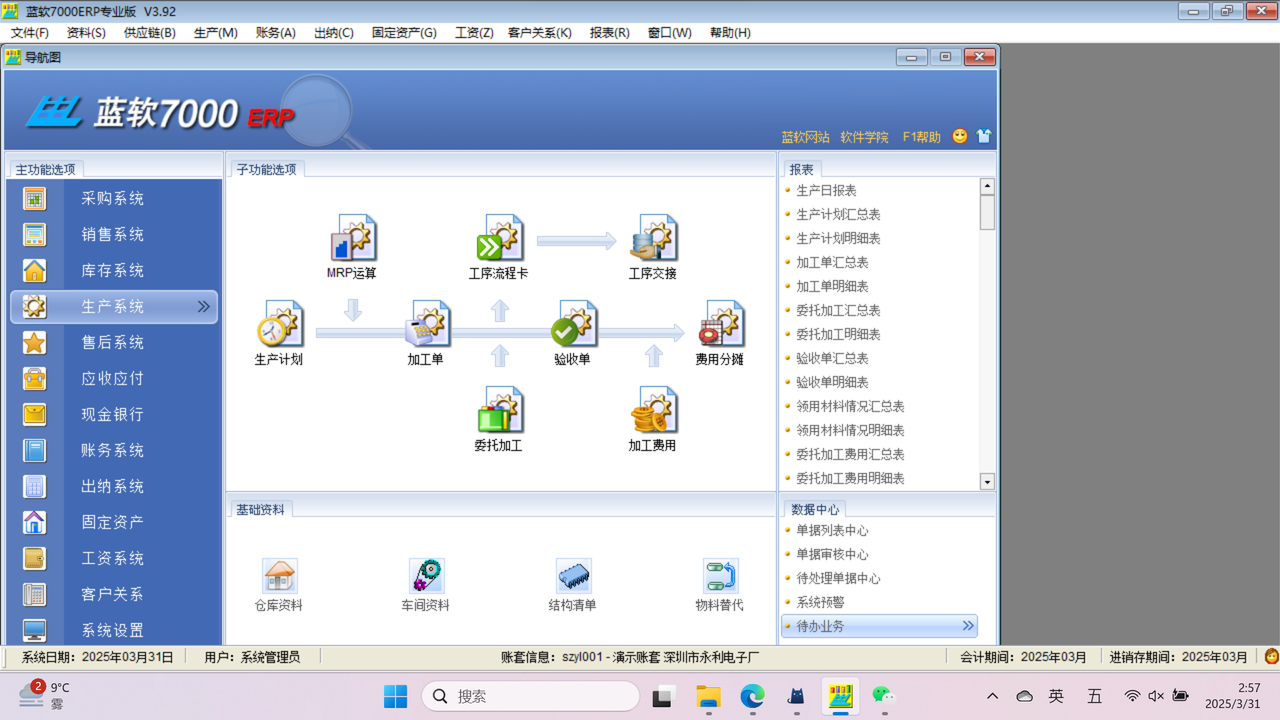The image size is (1280, 720).
Task: Click the 蓝软网站 link
Action: click(806, 137)
